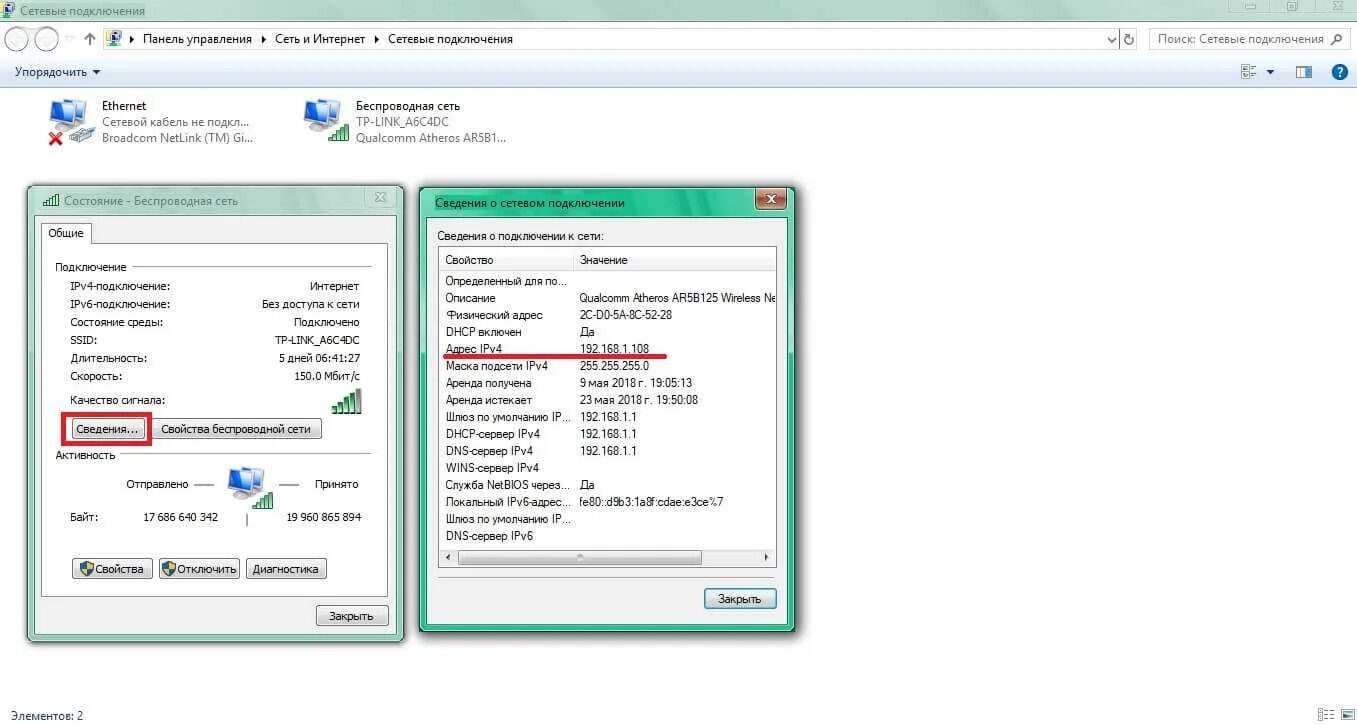1357x725 pixels.
Task: Select the DHCP включен row
Action: [x=608, y=332]
